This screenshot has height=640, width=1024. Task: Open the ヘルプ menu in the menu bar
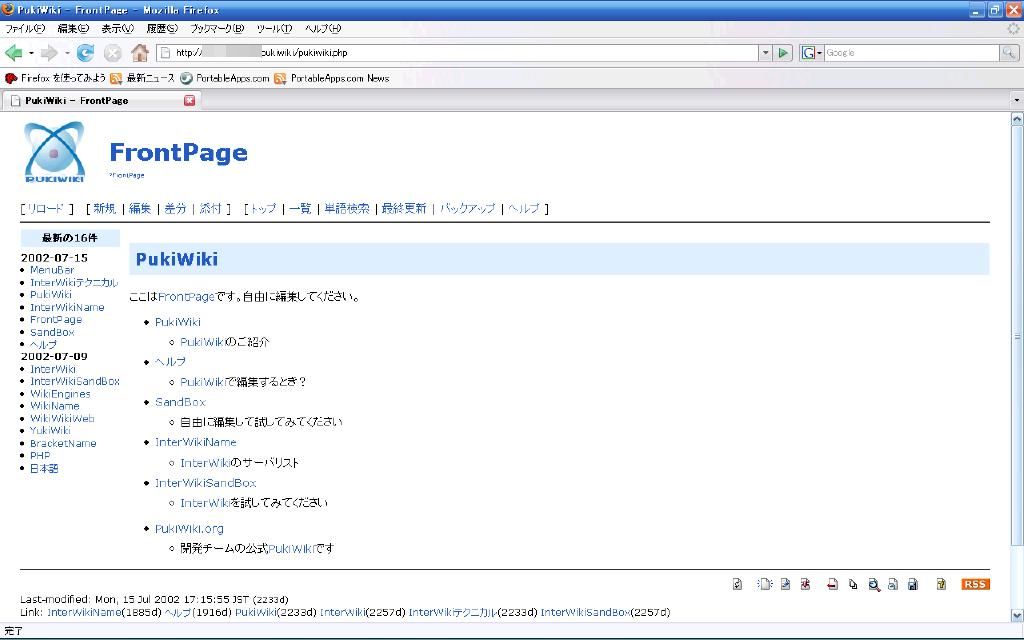(x=323, y=29)
